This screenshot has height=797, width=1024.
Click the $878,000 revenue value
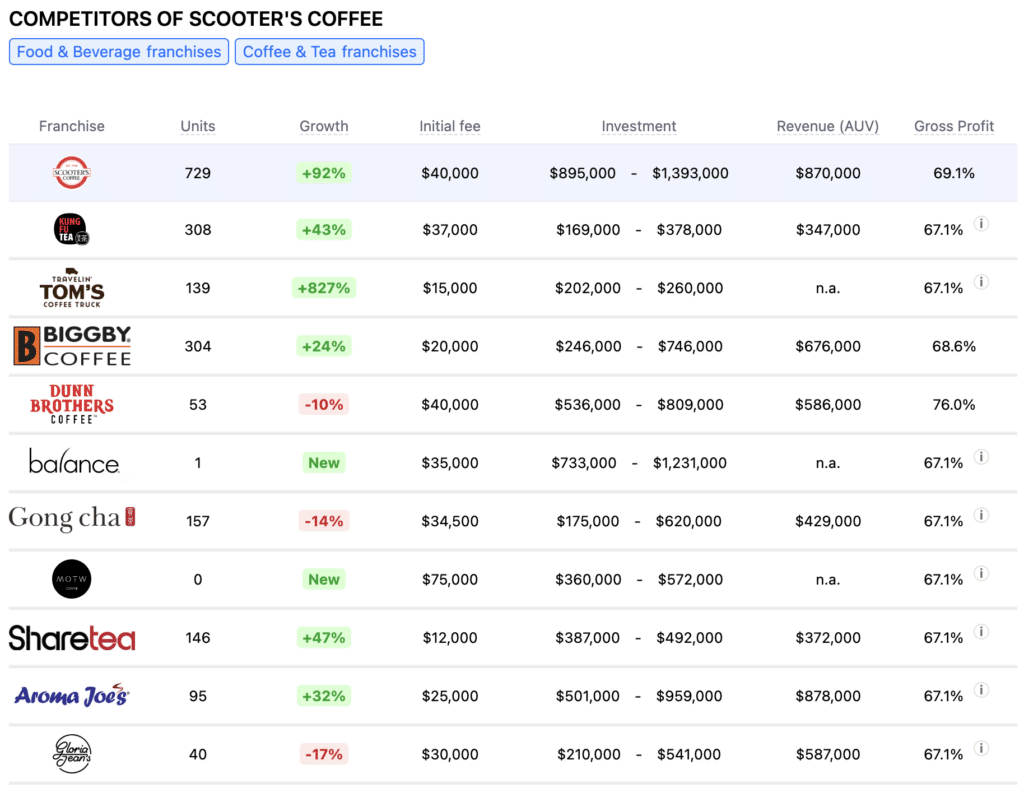[x=827, y=696]
